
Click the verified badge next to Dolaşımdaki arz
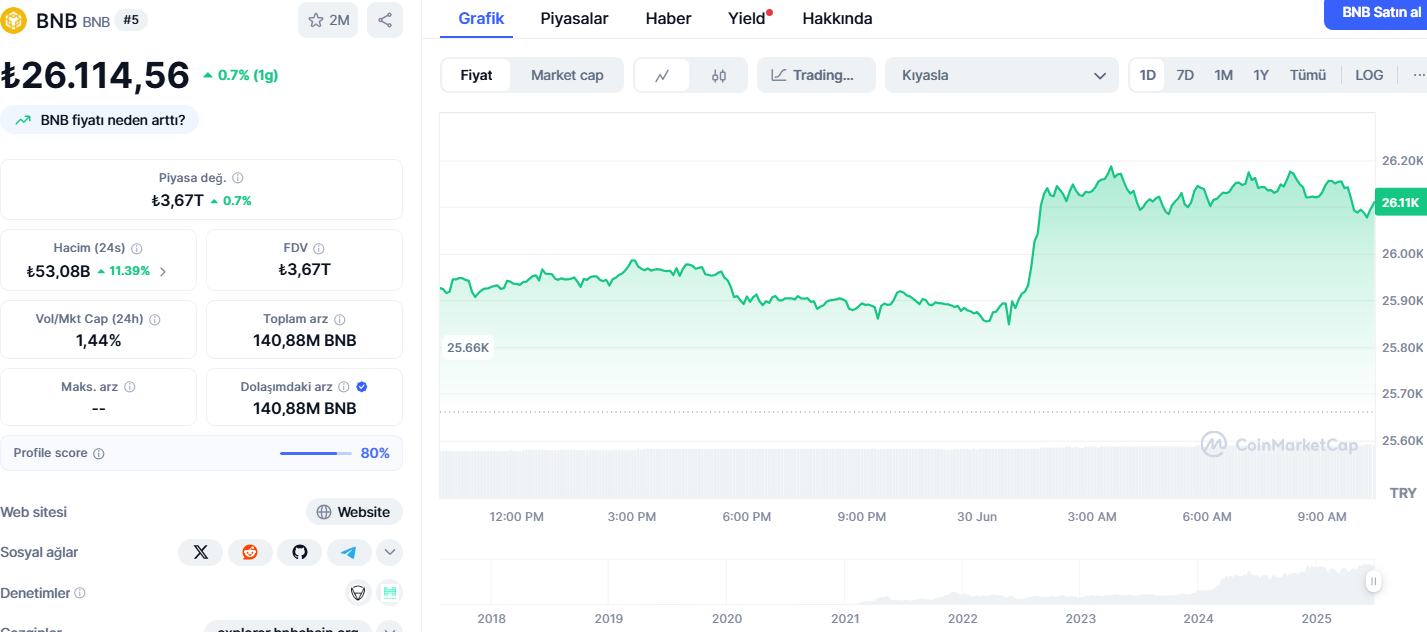(x=362, y=387)
